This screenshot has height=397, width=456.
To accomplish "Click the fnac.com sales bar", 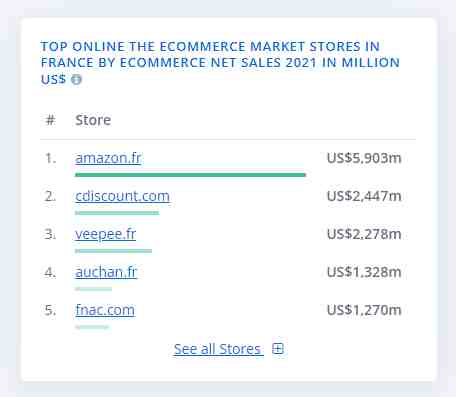I will [x=92, y=327].
